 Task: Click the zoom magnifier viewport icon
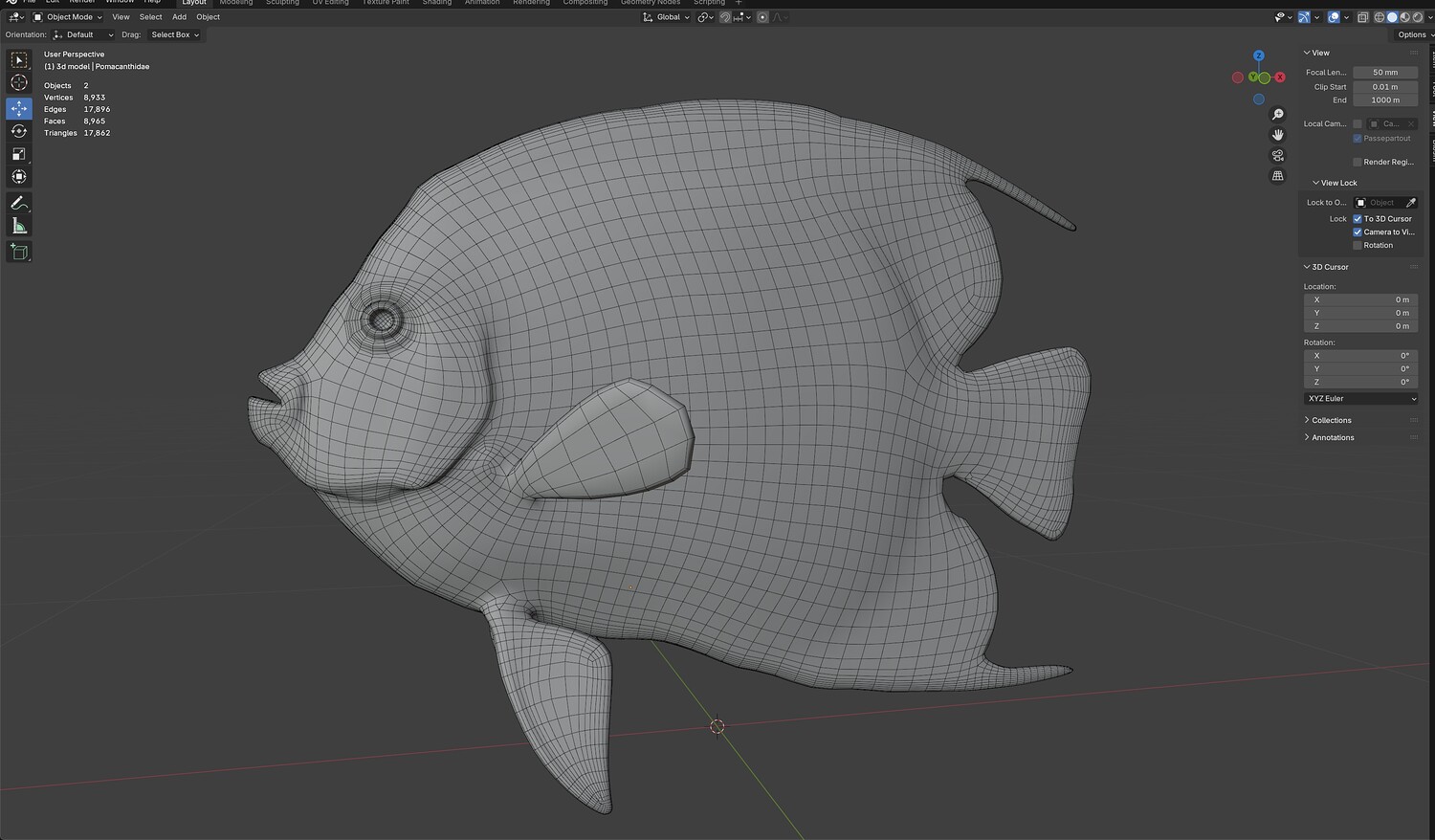(1277, 114)
